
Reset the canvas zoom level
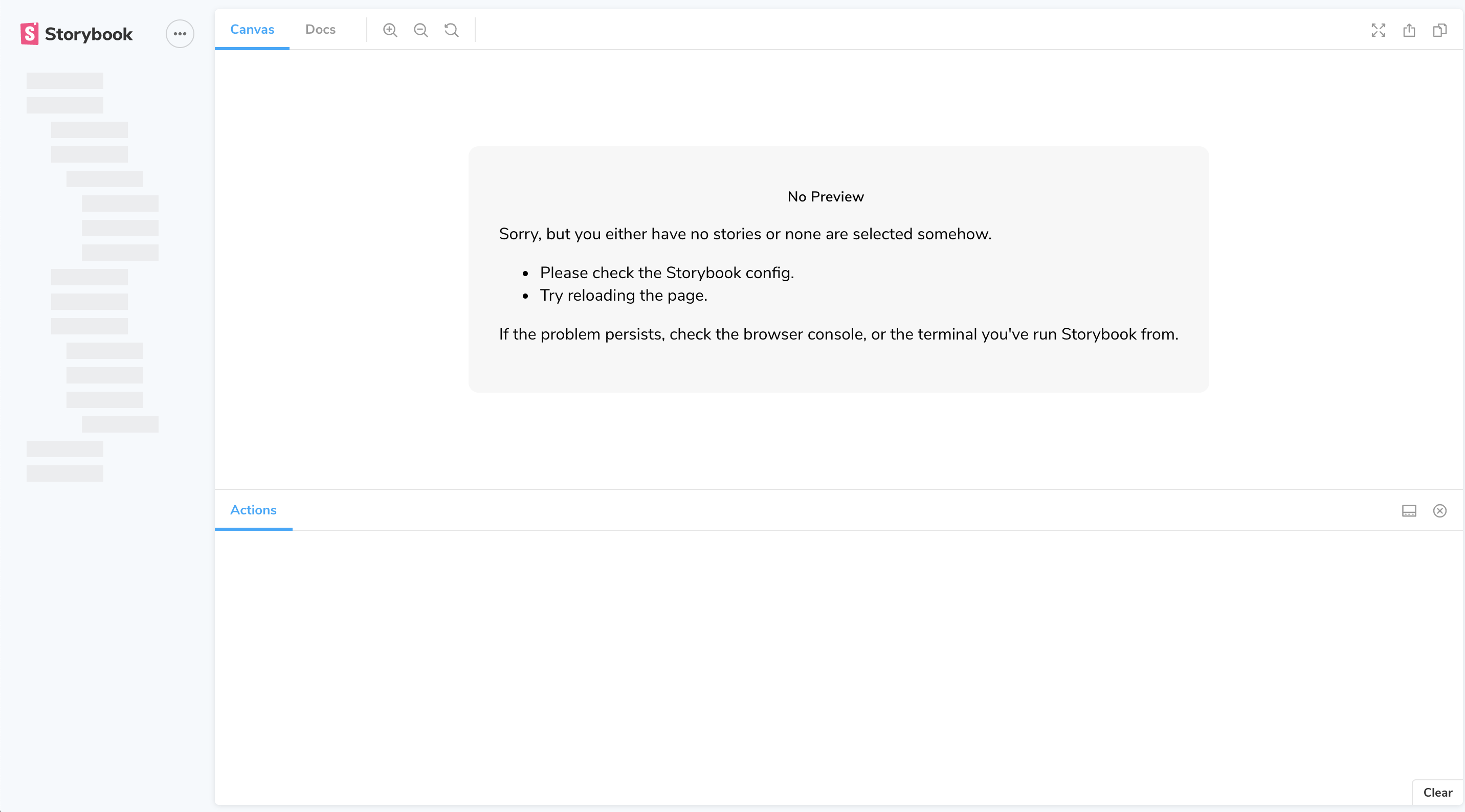[x=451, y=30]
